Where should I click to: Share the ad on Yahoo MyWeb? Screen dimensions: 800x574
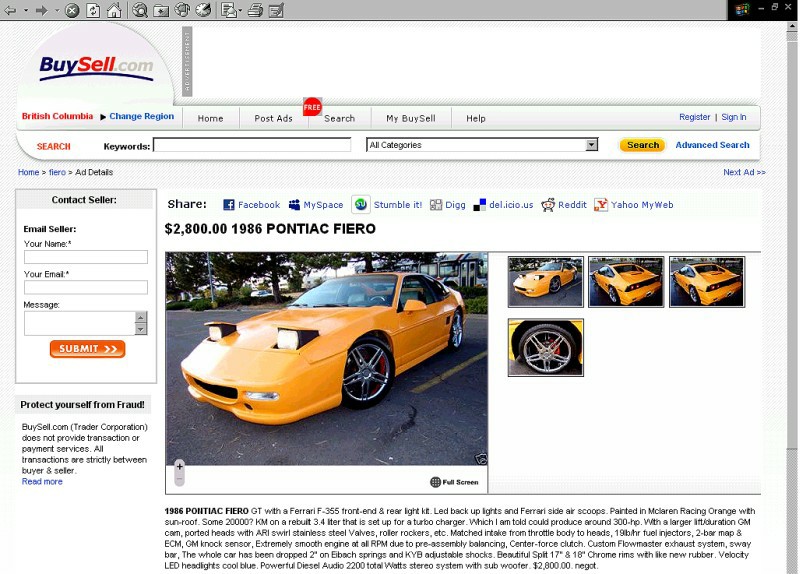click(x=634, y=205)
